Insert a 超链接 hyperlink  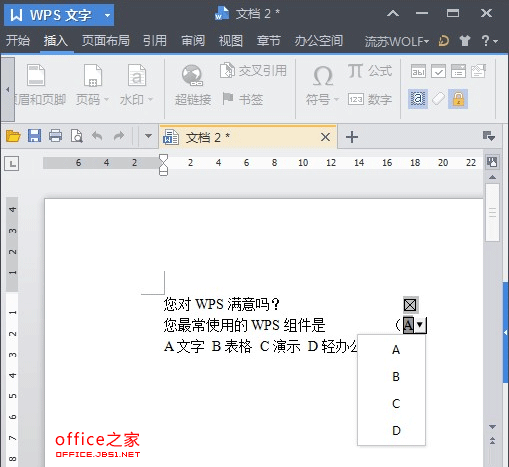[x=193, y=85]
